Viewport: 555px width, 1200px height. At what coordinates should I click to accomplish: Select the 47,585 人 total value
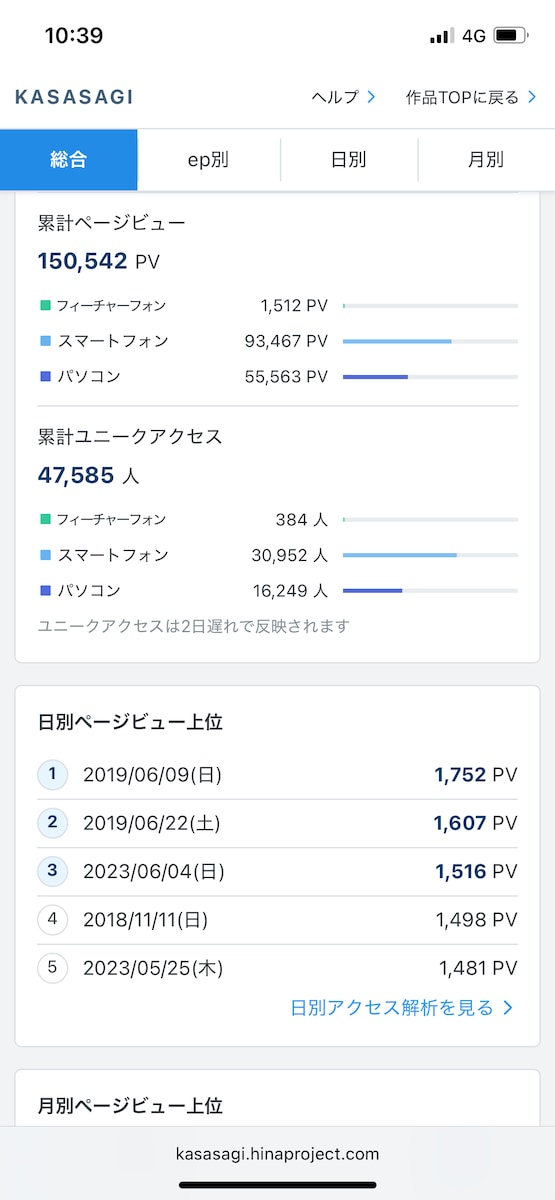(88, 476)
